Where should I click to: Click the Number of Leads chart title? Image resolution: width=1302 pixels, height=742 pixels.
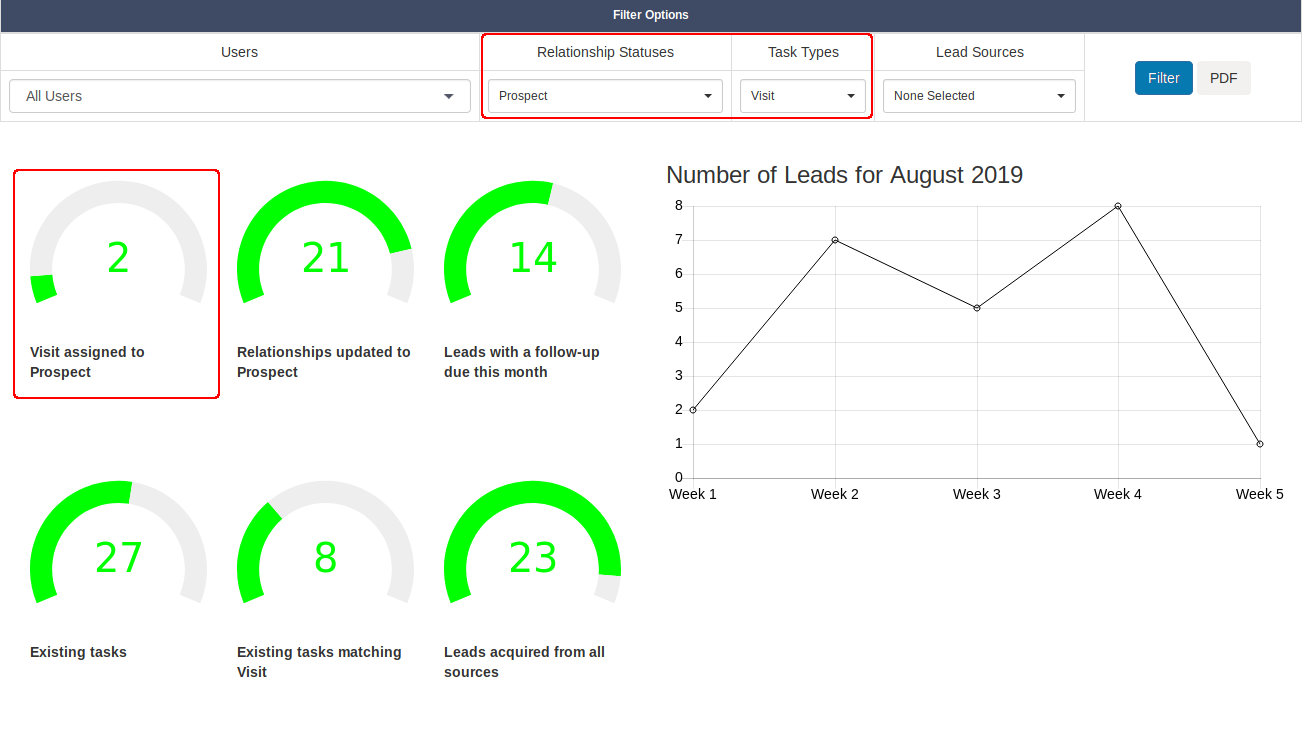(x=845, y=175)
